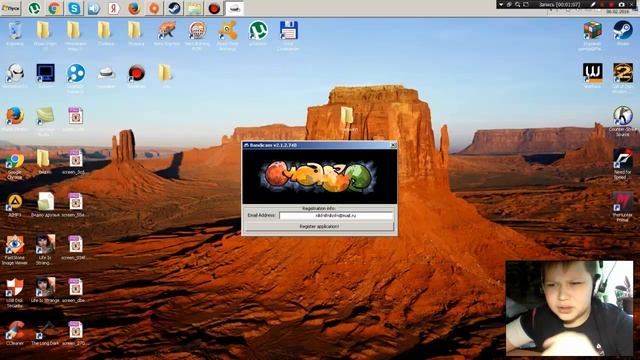Open the Google Chrome desktop shortcut
640x360 pixels.
pos(15,164)
